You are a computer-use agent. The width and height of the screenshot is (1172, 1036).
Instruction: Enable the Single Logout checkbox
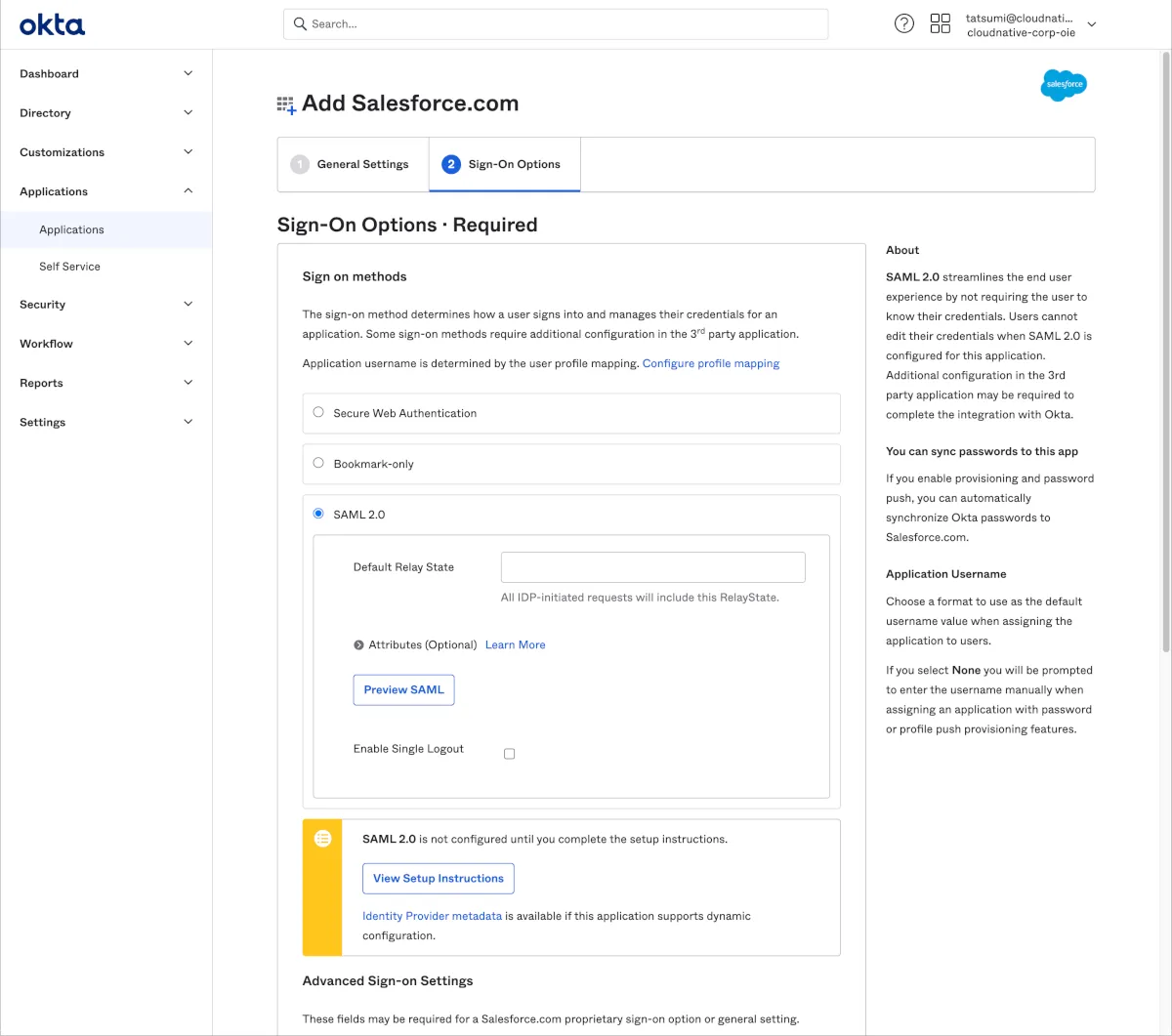coord(509,754)
